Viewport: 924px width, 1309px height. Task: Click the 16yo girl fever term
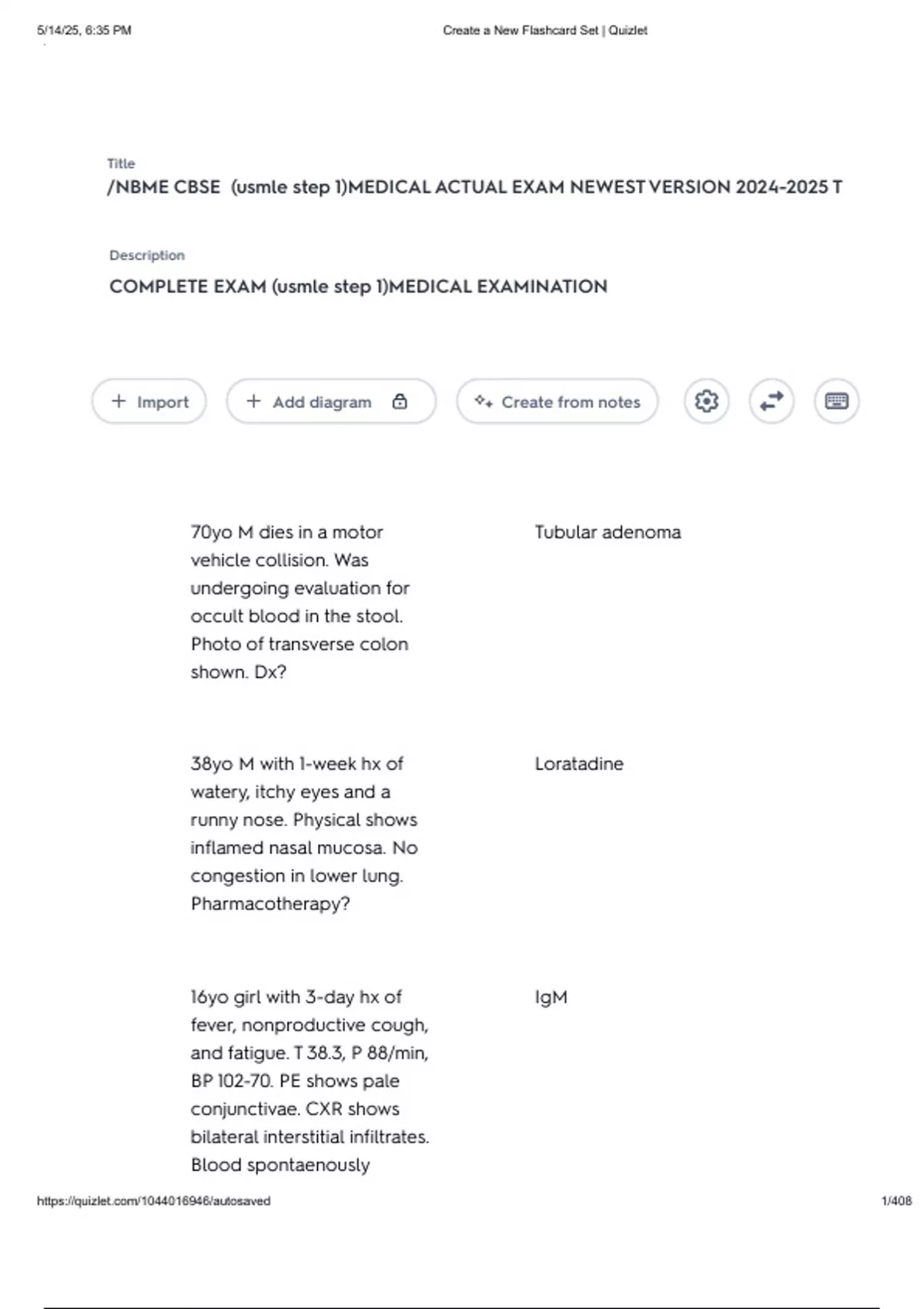309,1080
